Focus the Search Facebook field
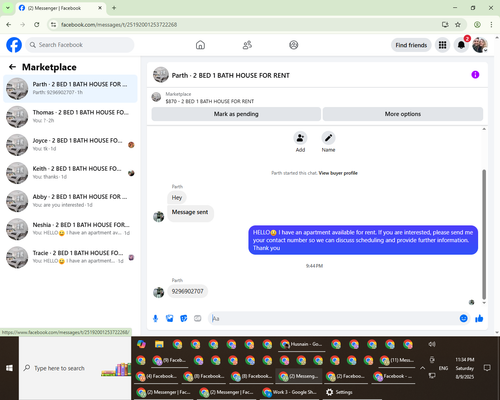This screenshot has height=400, width=500. point(80,45)
